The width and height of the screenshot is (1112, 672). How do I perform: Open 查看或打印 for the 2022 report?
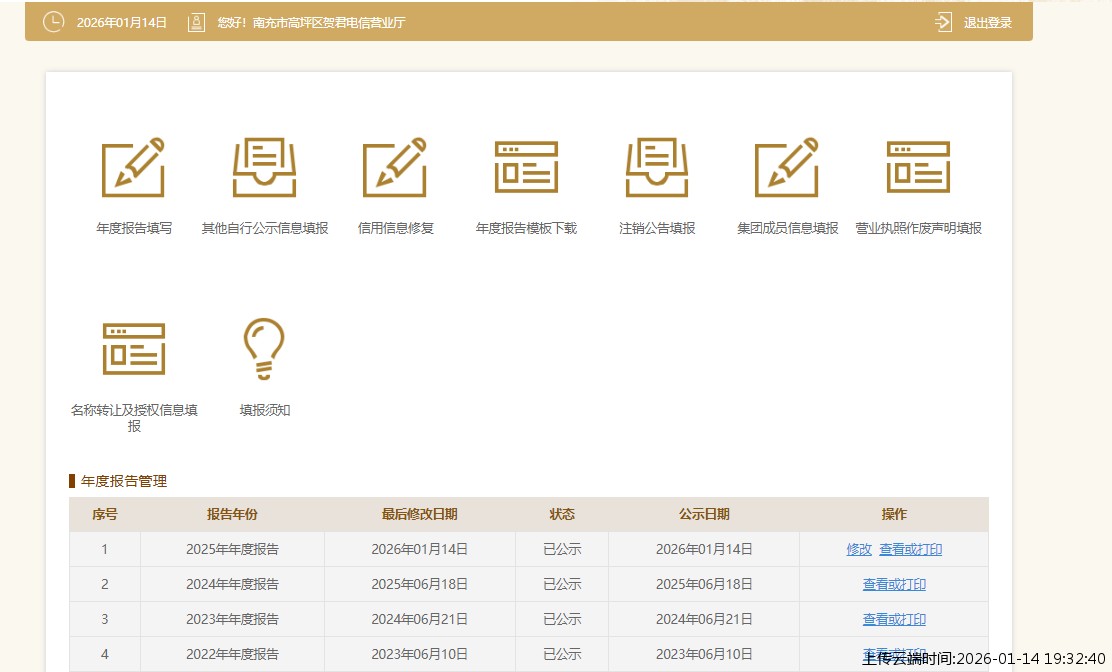point(894,654)
